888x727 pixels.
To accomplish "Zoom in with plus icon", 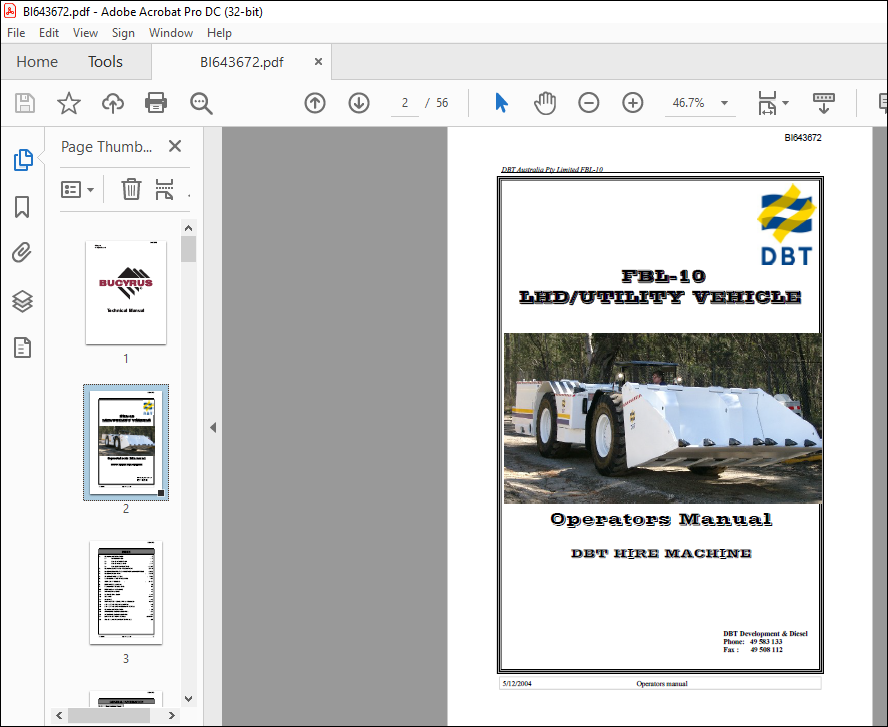I will coord(633,103).
